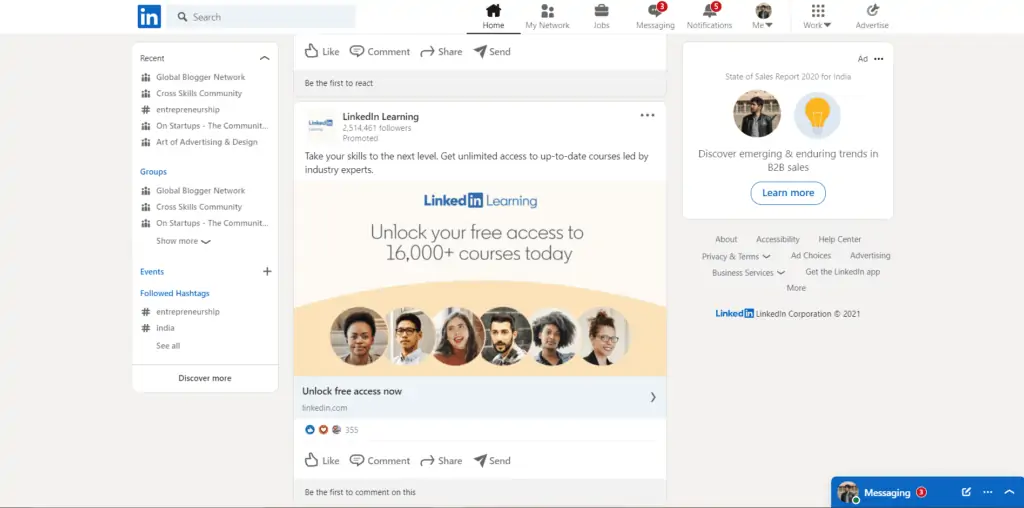The image size is (1024, 508).
Task: Open compose message icon in Messaging bar
Action: pyautogui.click(x=966, y=492)
